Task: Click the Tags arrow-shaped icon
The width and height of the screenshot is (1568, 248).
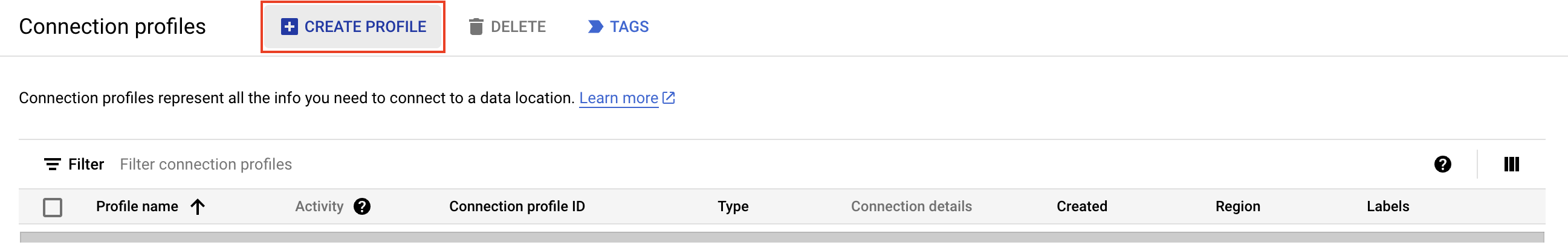Action: point(595,27)
